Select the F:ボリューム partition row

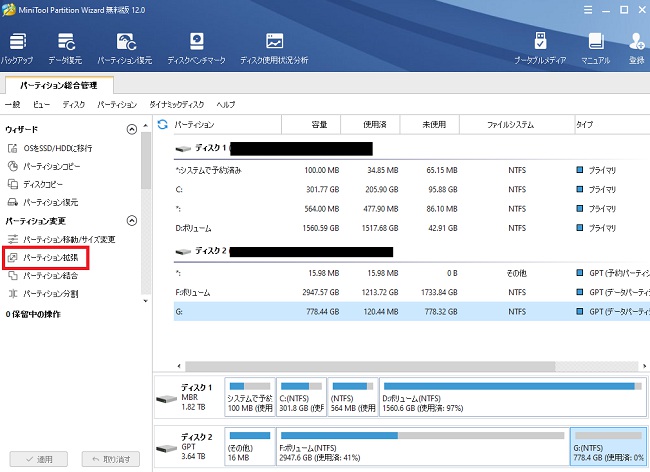coord(412,293)
